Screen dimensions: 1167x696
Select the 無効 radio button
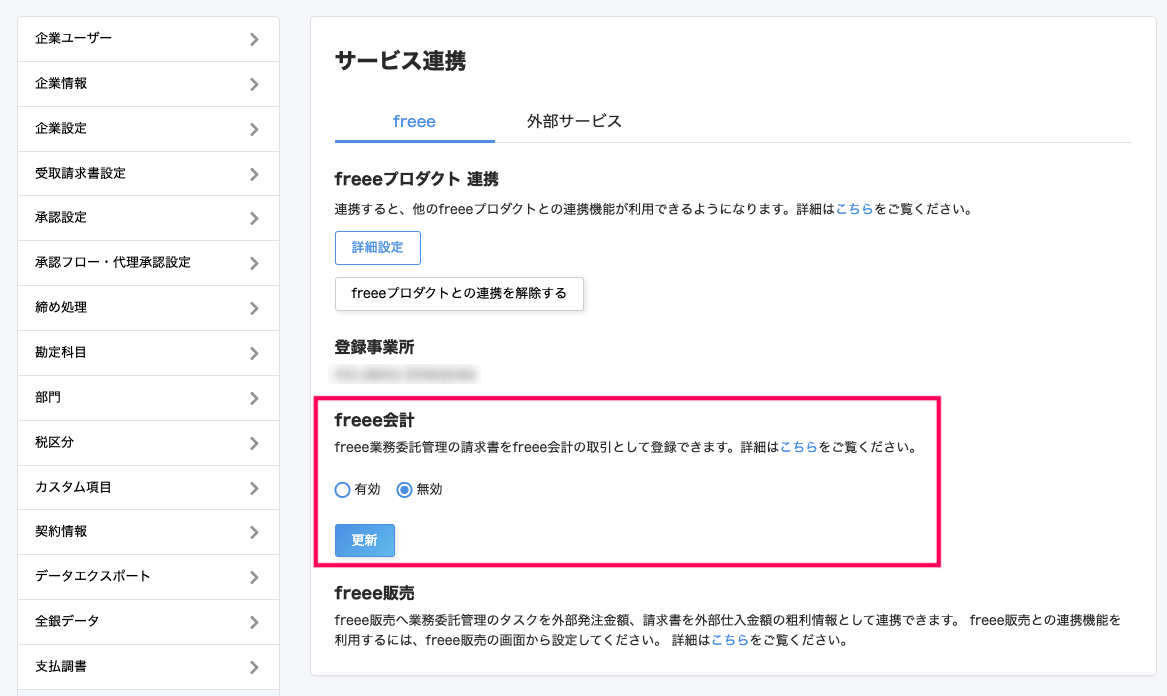[404, 490]
